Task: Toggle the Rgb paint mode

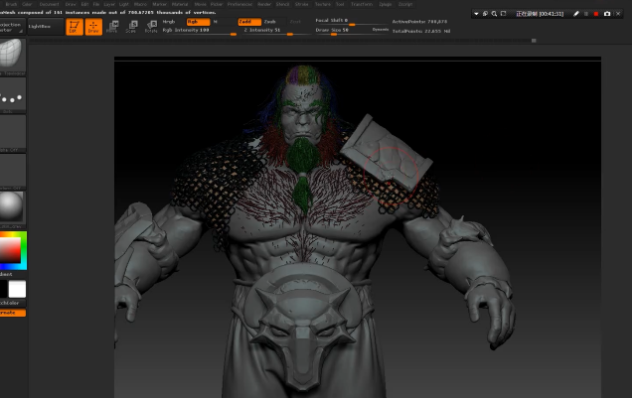Action: (x=198, y=22)
